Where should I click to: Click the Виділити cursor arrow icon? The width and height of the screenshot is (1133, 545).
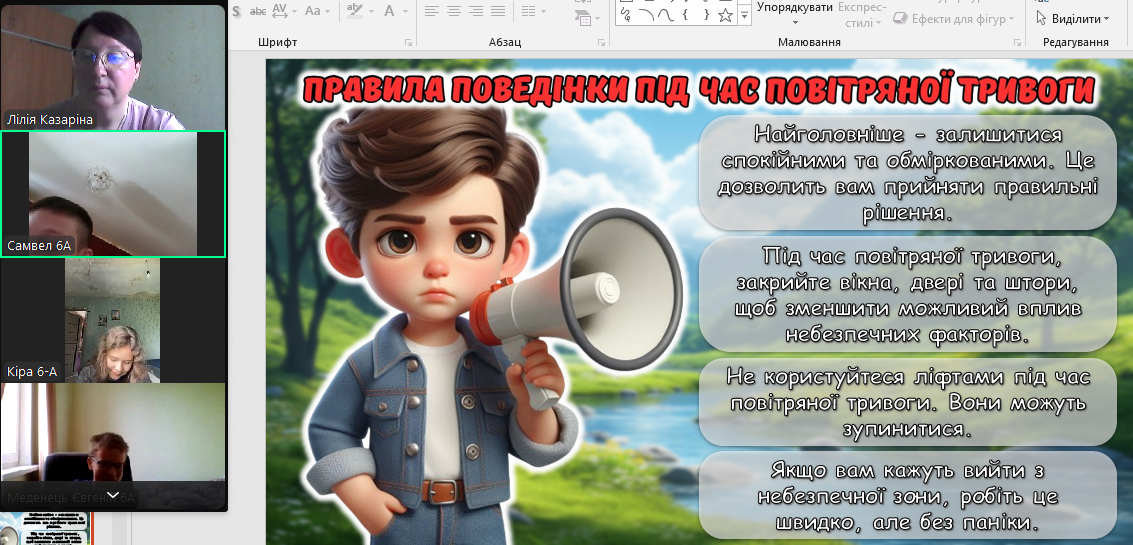pos(1041,18)
